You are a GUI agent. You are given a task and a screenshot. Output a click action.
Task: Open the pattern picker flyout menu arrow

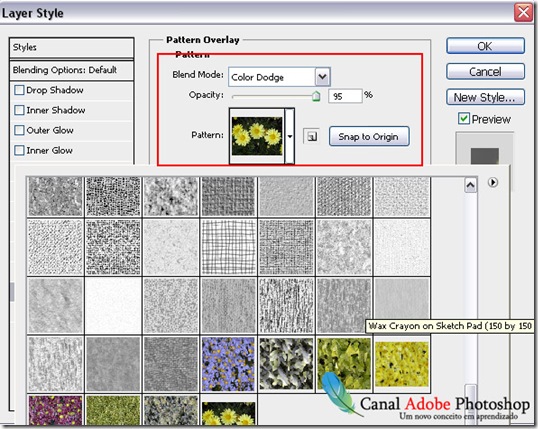tap(493, 182)
